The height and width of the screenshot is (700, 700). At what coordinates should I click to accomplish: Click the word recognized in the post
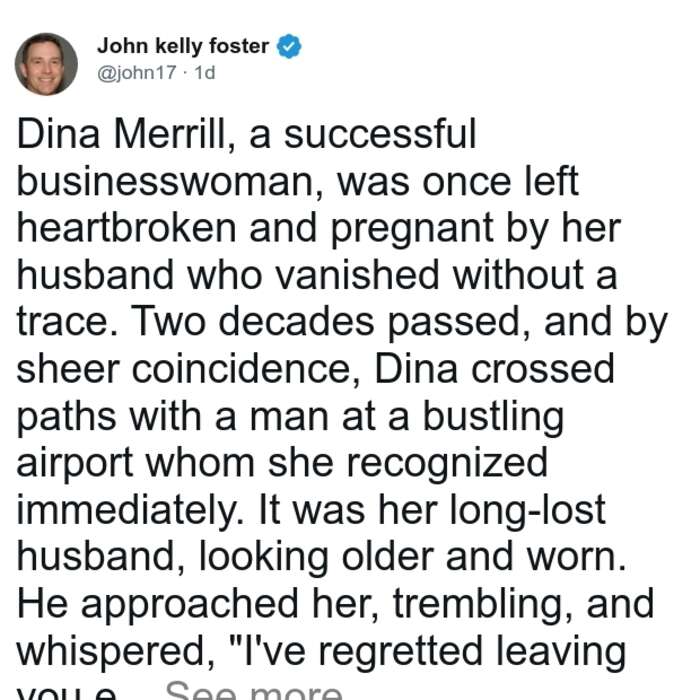[x=447, y=462]
